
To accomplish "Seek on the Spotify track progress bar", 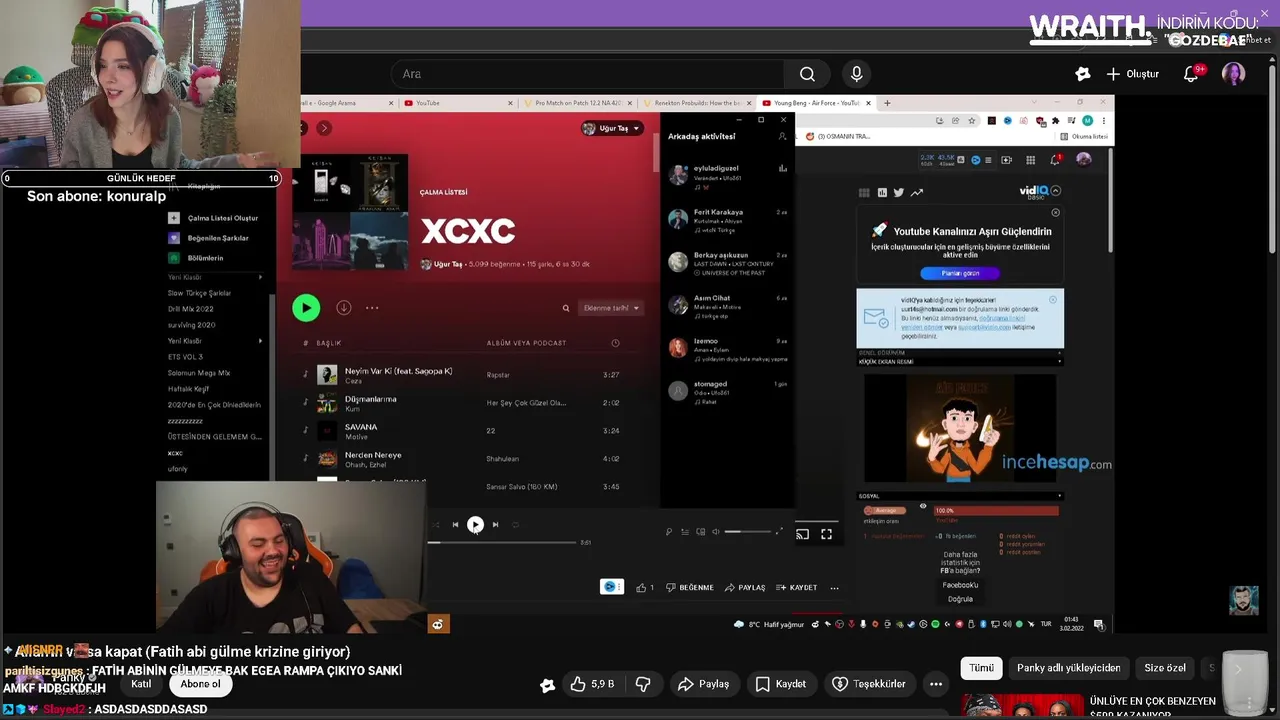I will 503,542.
